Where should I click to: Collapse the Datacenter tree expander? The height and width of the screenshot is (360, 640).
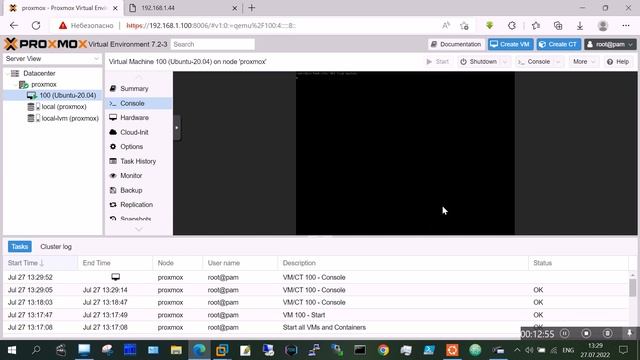coord(8,73)
